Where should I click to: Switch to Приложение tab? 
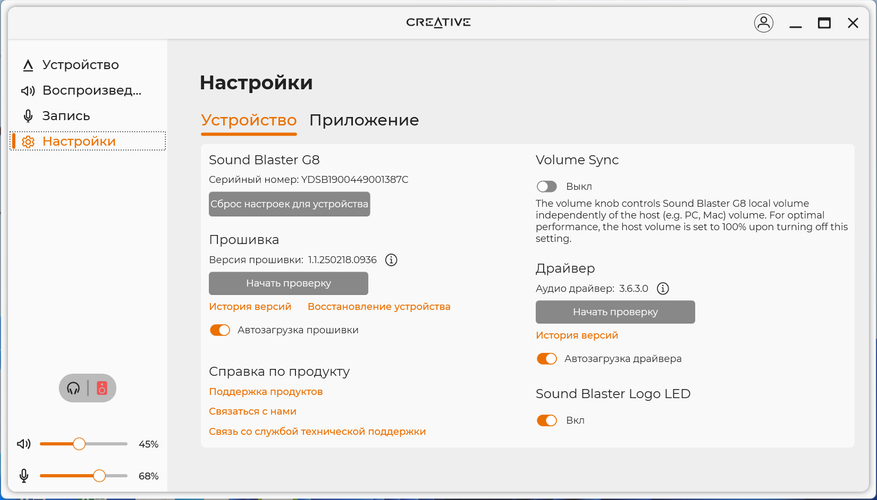pyautogui.click(x=364, y=120)
